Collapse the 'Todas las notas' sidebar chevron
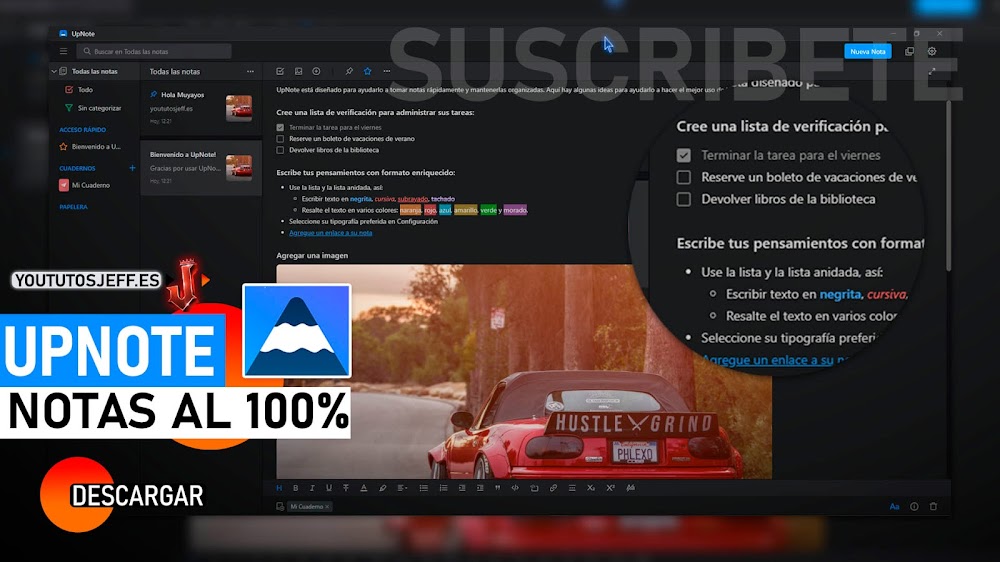The height and width of the screenshot is (562, 1000). [54, 71]
